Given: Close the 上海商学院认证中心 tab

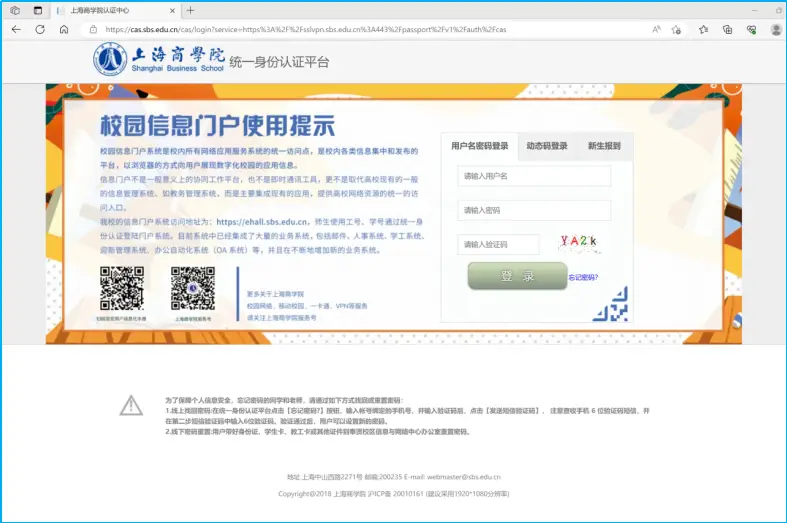Looking at the screenshot, I should click(x=172, y=11).
